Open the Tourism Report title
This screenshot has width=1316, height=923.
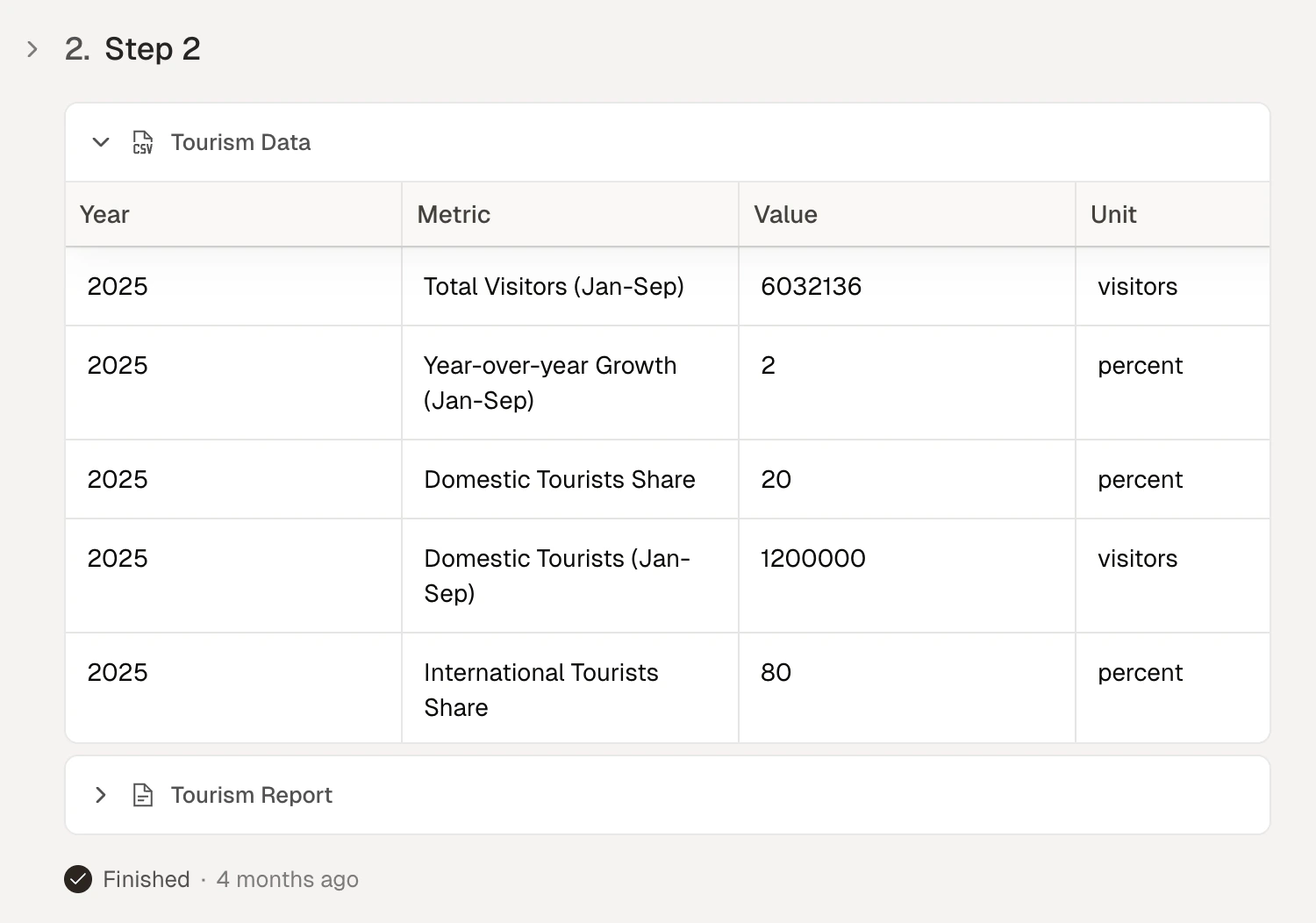pos(251,795)
